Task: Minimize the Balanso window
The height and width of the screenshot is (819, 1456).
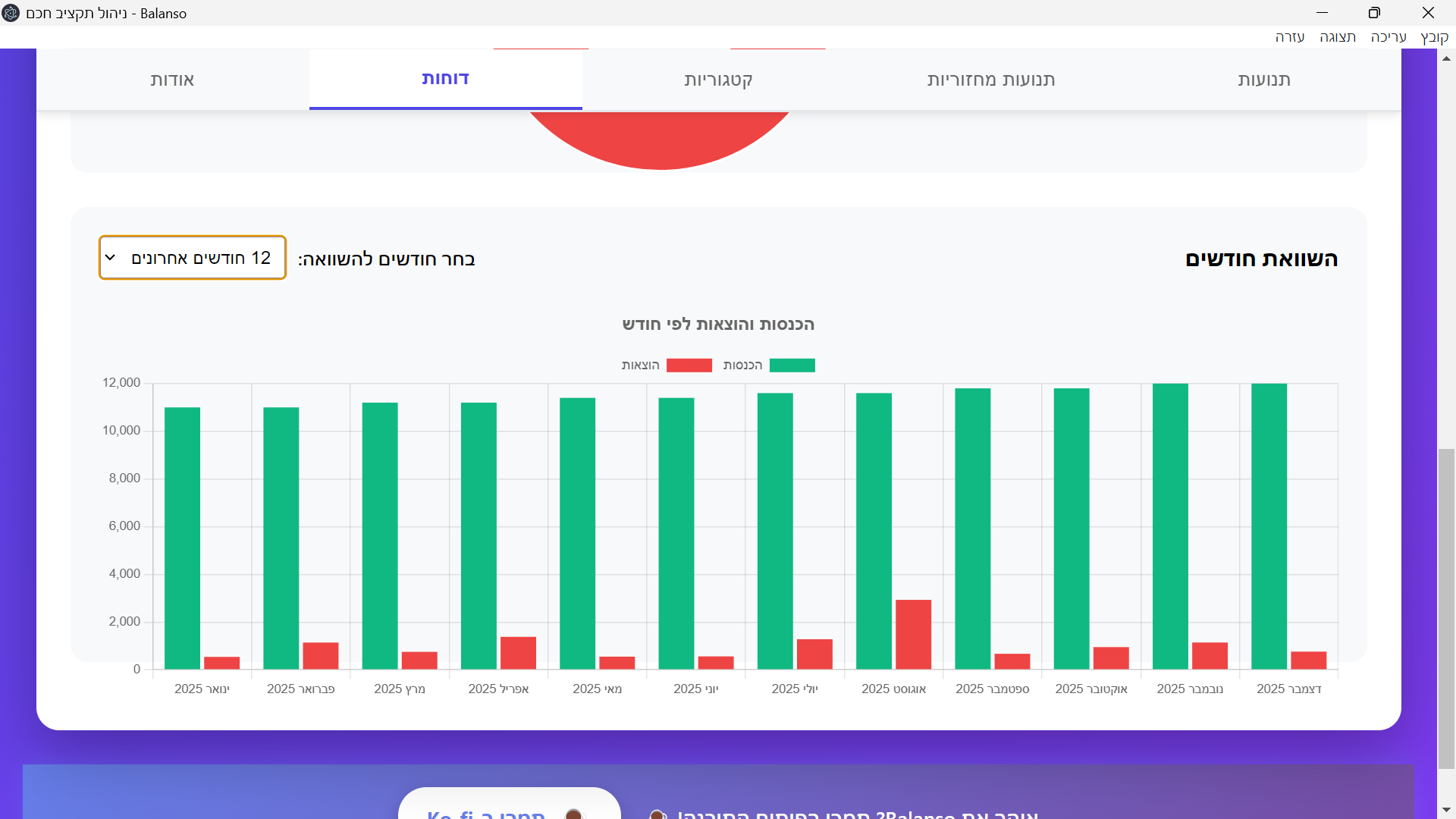Action: 1322,13
